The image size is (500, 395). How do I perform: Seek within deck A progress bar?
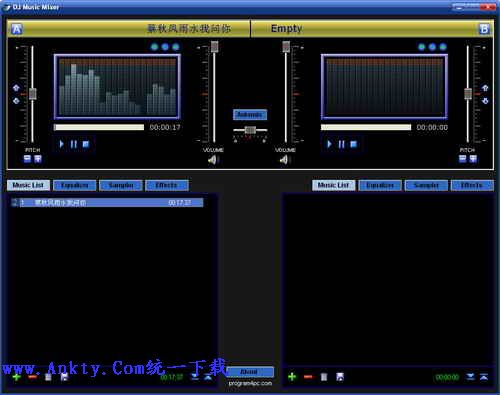click(x=99, y=127)
